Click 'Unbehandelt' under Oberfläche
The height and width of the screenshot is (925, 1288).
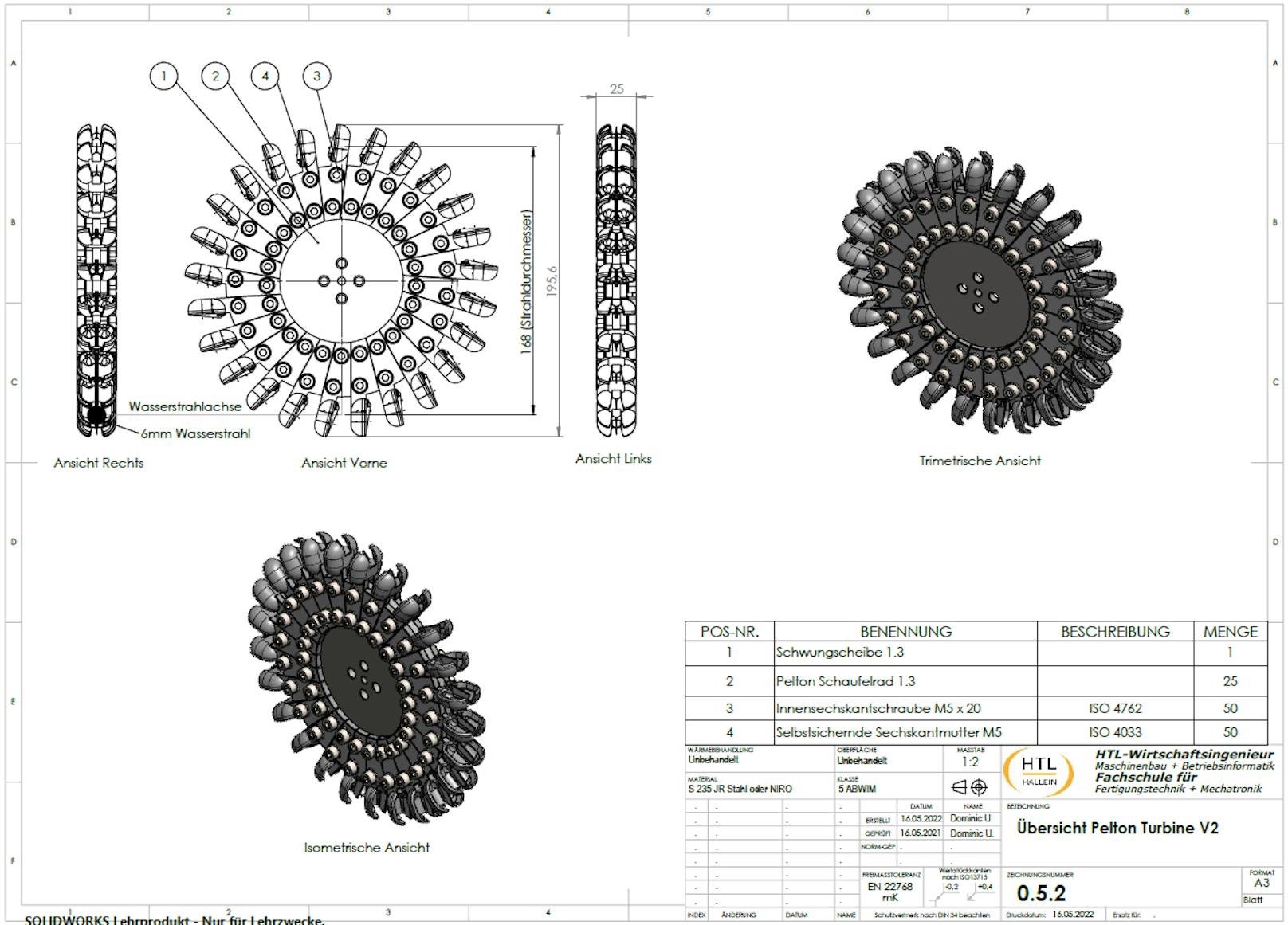click(862, 761)
